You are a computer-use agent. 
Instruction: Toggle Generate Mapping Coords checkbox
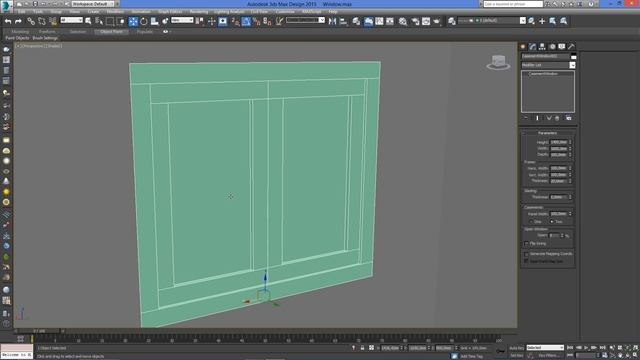(x=526, y=254)
